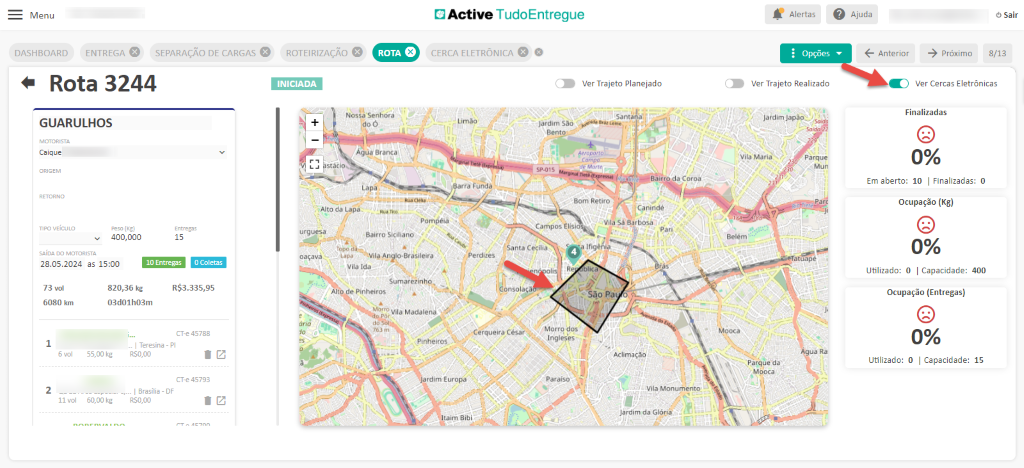Go to Próximo route
This screenshot has width=1024, height=468.
(949, 53)
